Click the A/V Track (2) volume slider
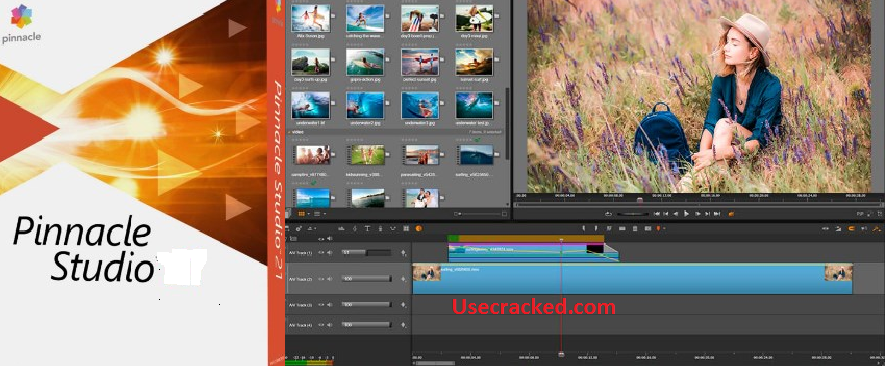This screenshot has height=366, width=885. pyautogui.click(x=367, y=278)
